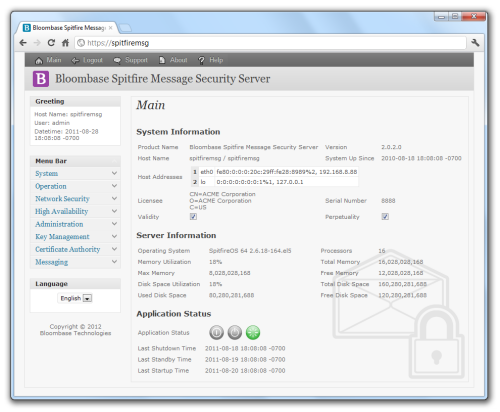The image size is (500, 412).
Task: Click the browser forward arrow
Action: coord(37,43)
